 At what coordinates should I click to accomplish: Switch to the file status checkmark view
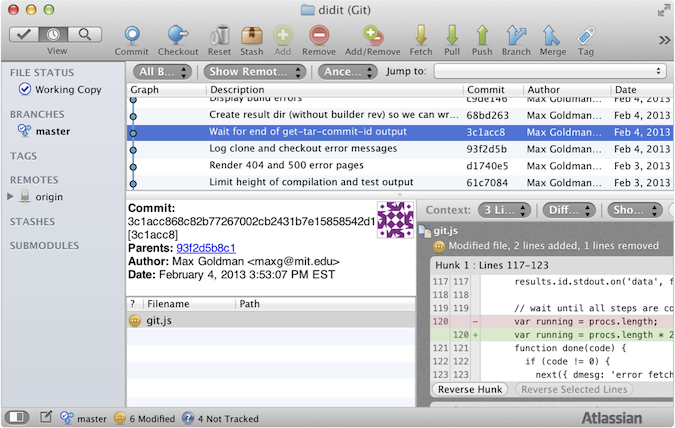pyautogui.click(x=23, y=34)
